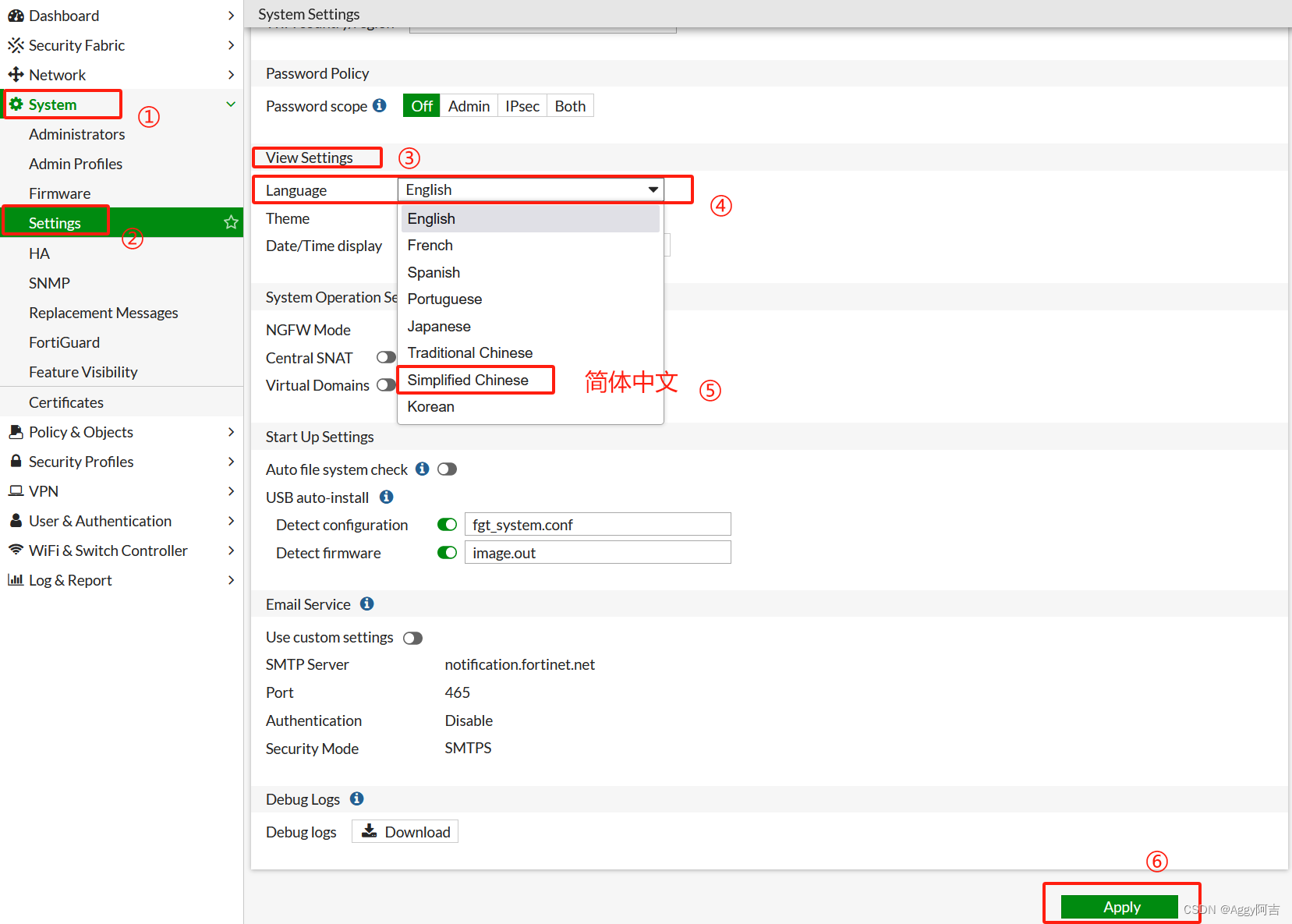This screenshot has width=1292, height=924.
Task: Expand the VPN menu chevron
Action: (x=231, y=490)
